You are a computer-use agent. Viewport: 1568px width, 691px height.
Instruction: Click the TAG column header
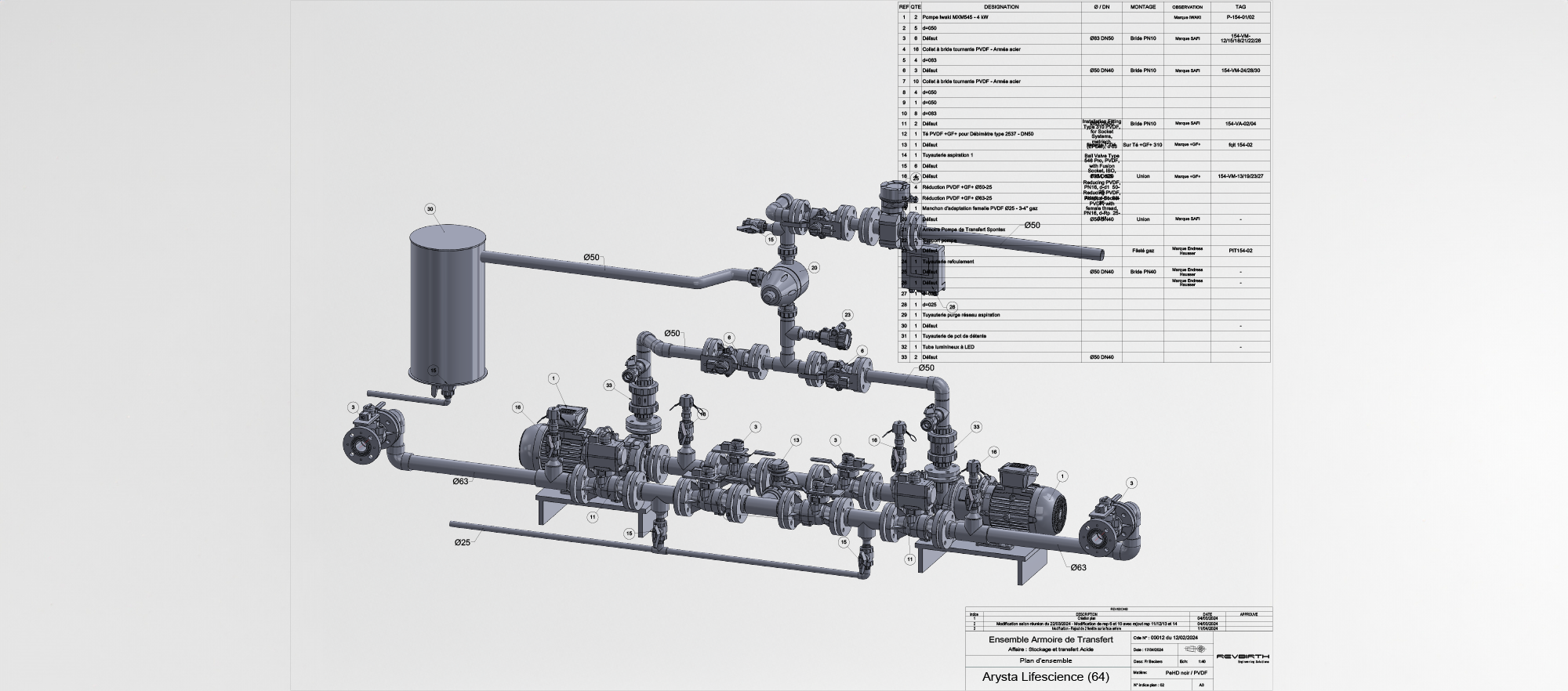point(1240,7)
